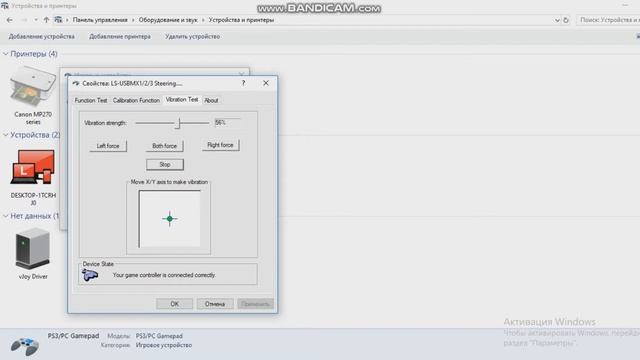Click Устройства и принтеры breadcrumb segment
Viewport: 640px width, 360px height.
tap(241, 20)
